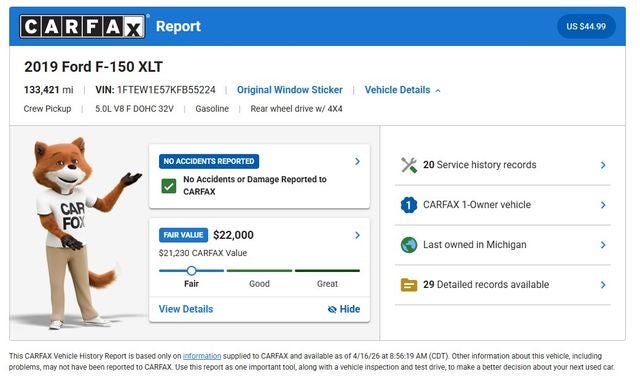This screenshot has height=380, width=640.
Task: Expand Detailed records available chevron
Action: coord(603,285)
